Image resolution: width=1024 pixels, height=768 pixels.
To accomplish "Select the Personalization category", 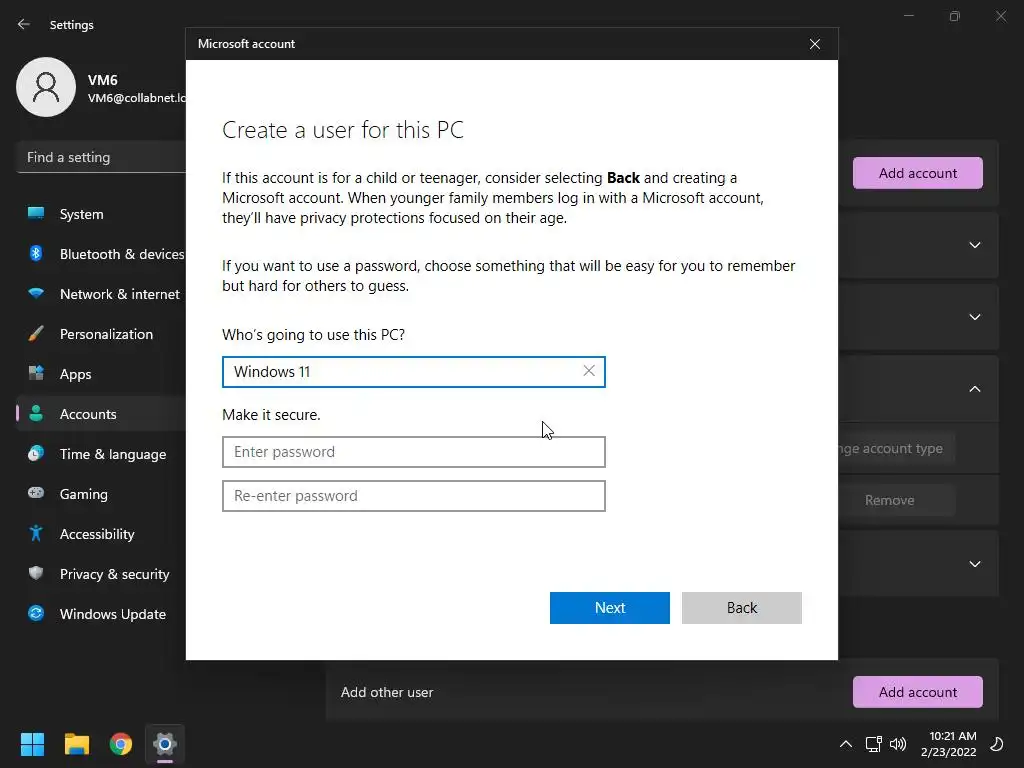I will [106, 334].
